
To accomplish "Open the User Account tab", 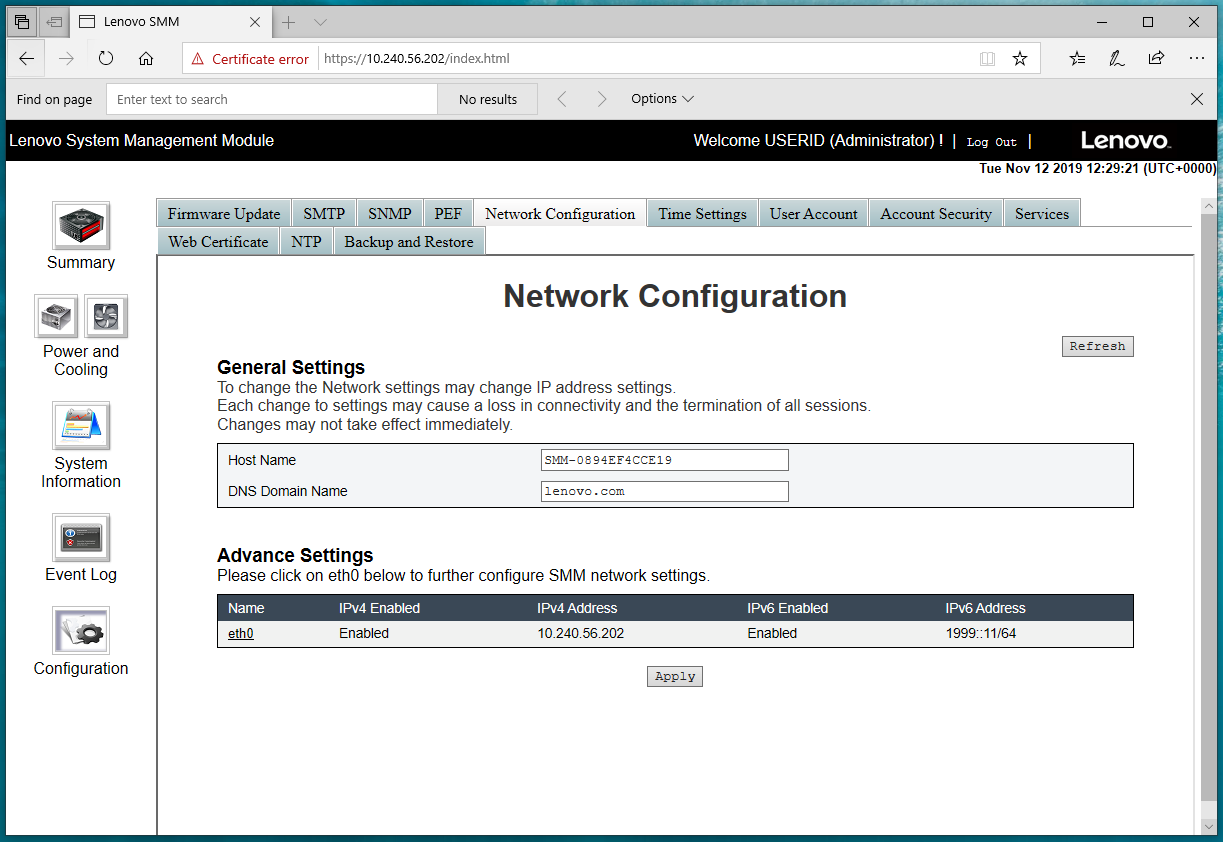I will (813, 214).
